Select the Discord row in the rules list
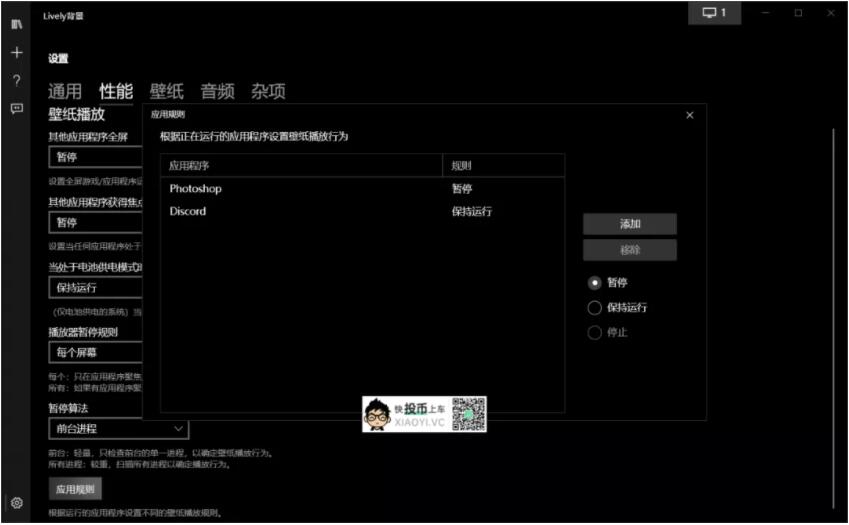 [x=362, y=212]
